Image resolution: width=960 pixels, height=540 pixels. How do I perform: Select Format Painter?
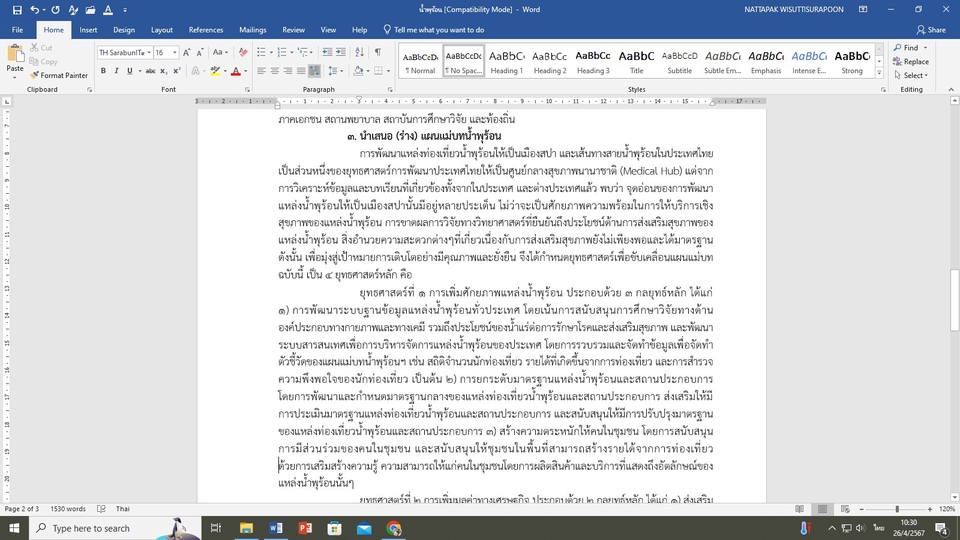point(59,75)
